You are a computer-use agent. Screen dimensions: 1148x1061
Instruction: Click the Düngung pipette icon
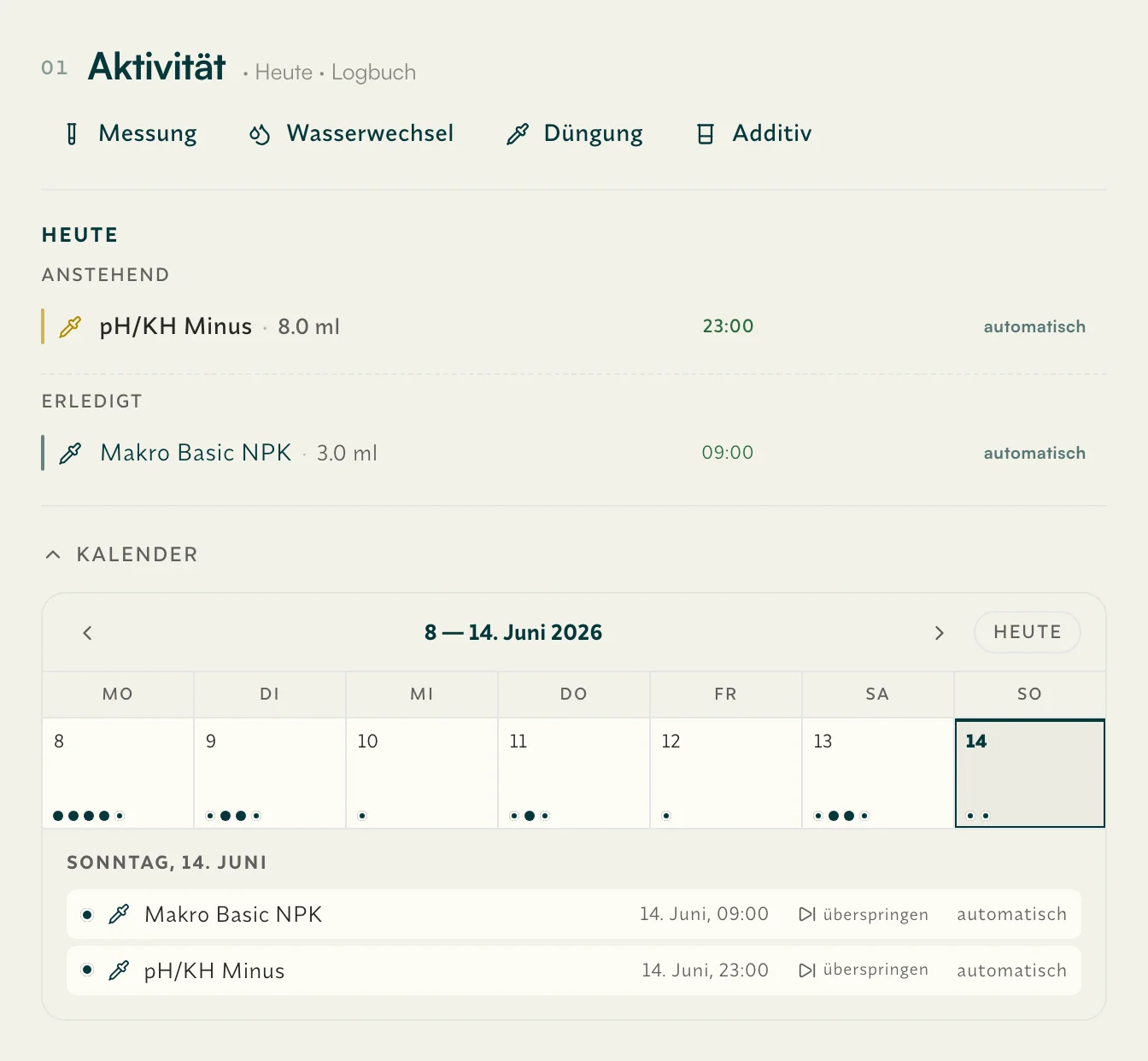click(518, 134)
